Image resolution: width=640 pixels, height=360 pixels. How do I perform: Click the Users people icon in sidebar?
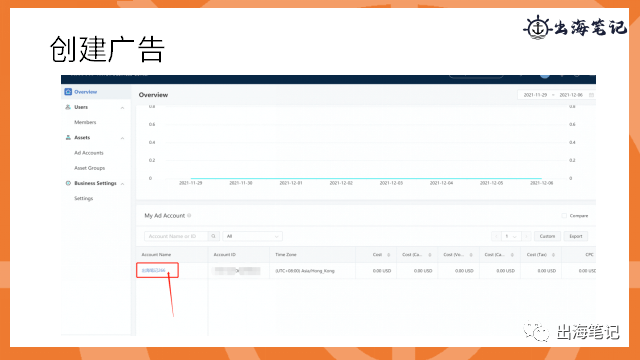(x=68, y=107)
